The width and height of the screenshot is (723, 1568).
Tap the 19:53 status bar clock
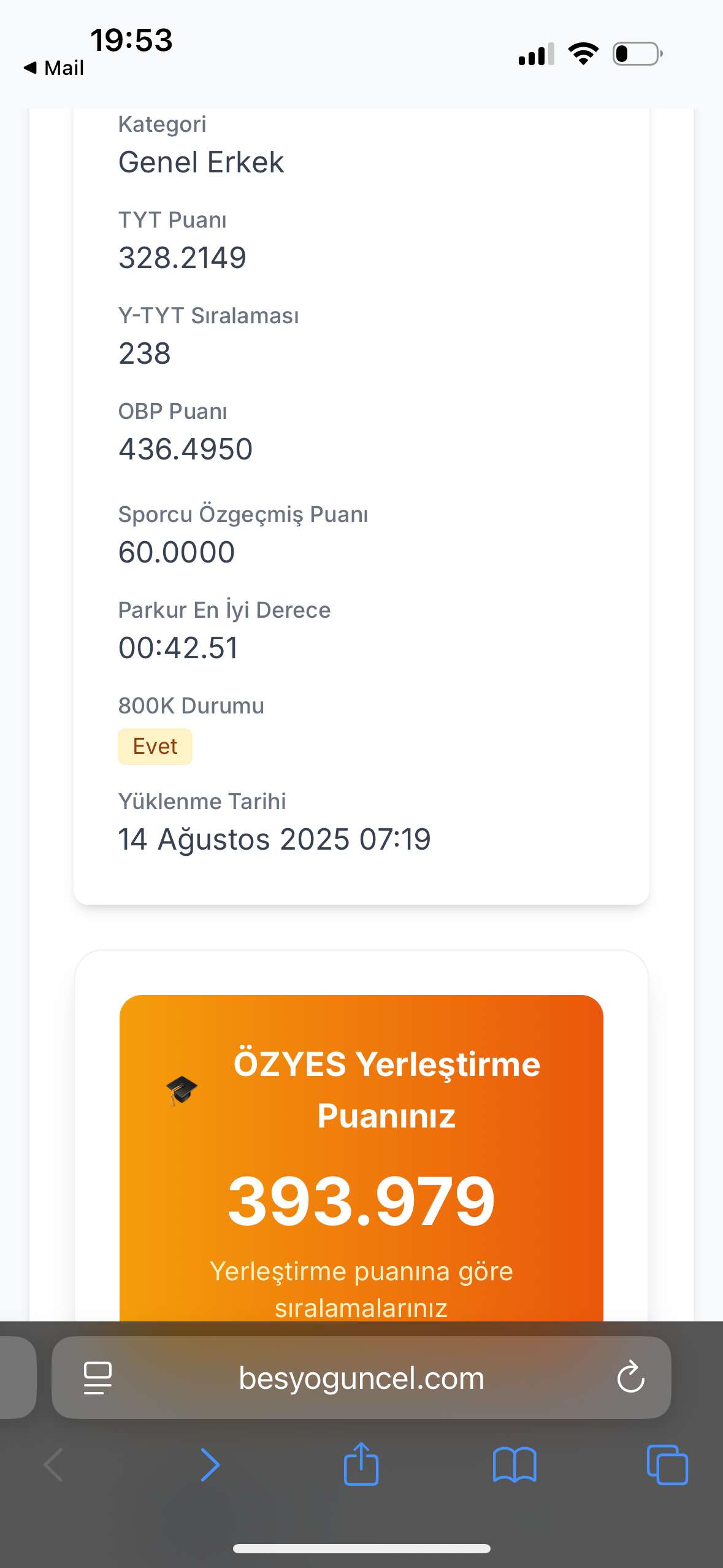pos(131,40)
